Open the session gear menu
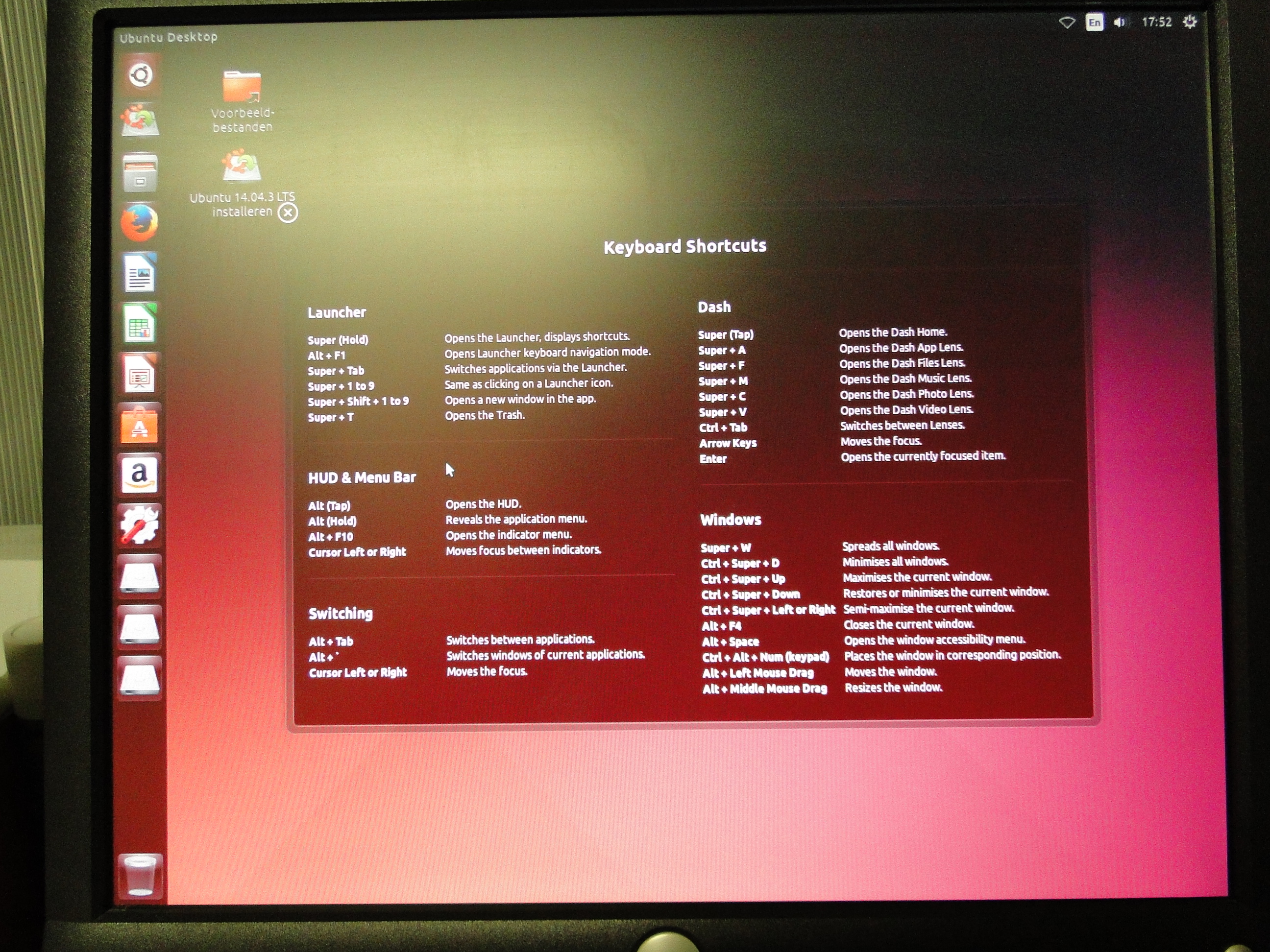This screenshot has width=1270, height=952. pos(1190,23)
